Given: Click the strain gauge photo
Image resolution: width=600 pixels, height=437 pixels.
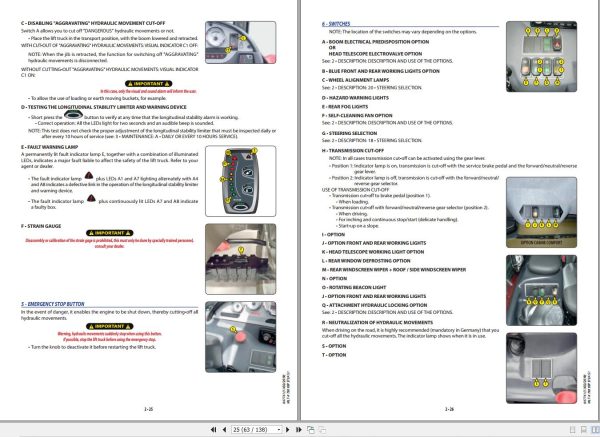Looking at the screenshot, I should click(x=240, y=259).
